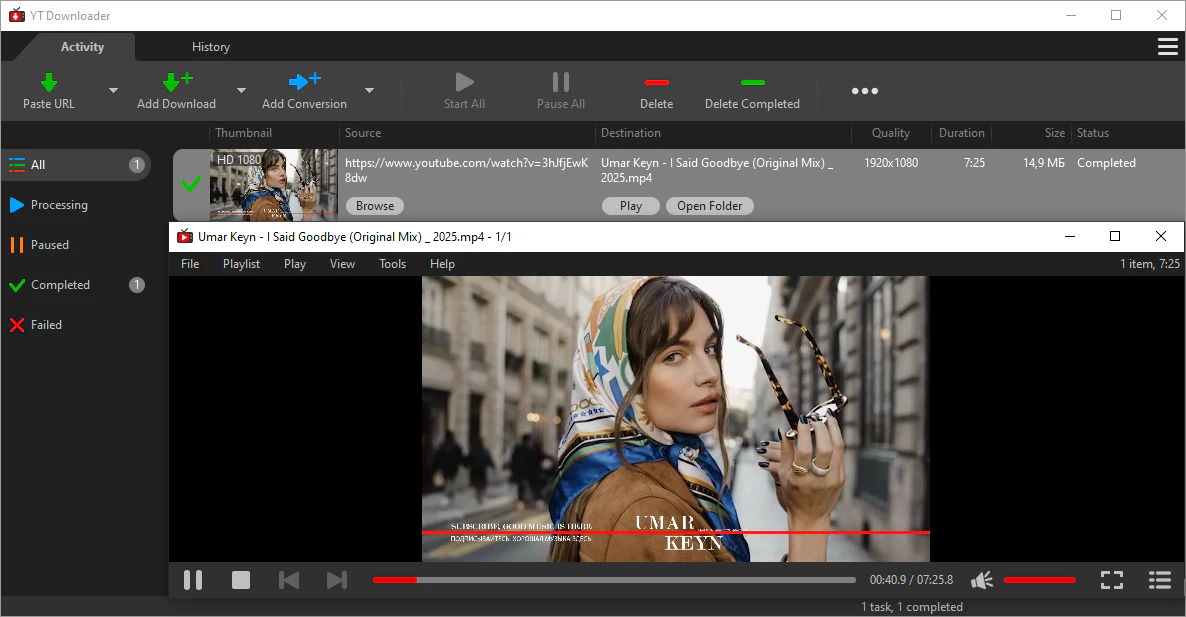The image size is (1186, 617).
Task: Click the red Delete icon
Action: click(x=656, y=82)
